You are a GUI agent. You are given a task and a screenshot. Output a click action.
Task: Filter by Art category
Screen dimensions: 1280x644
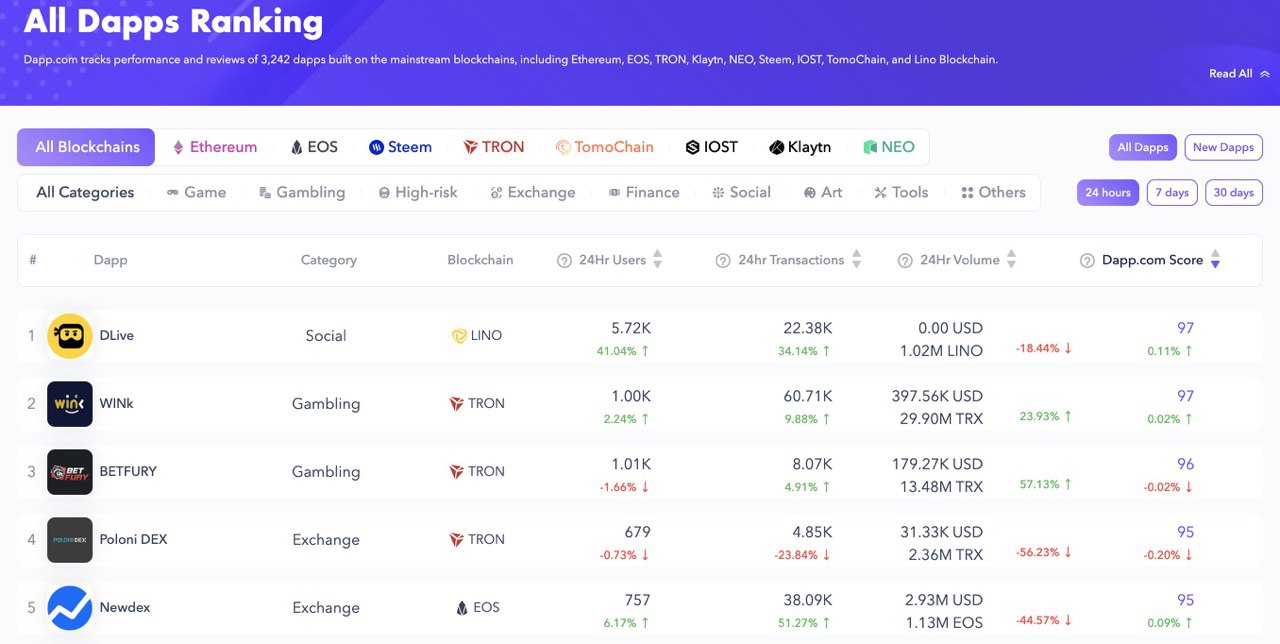[823, 193]
